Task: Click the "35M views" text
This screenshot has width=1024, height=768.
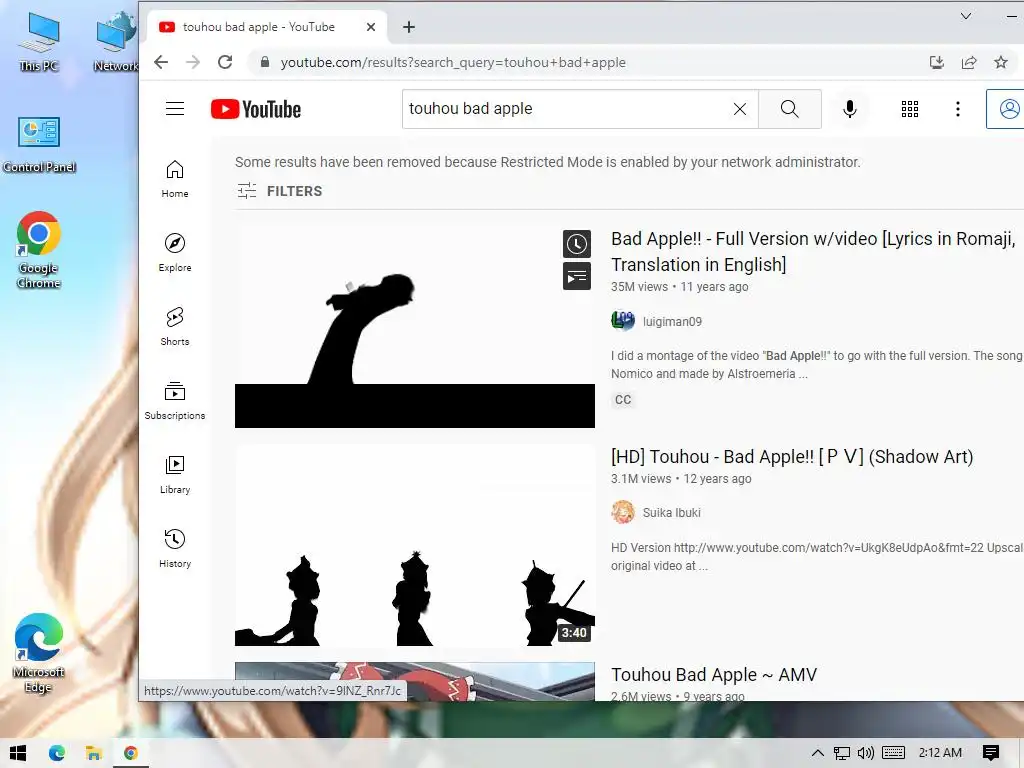Action: [x=639, y=287]
